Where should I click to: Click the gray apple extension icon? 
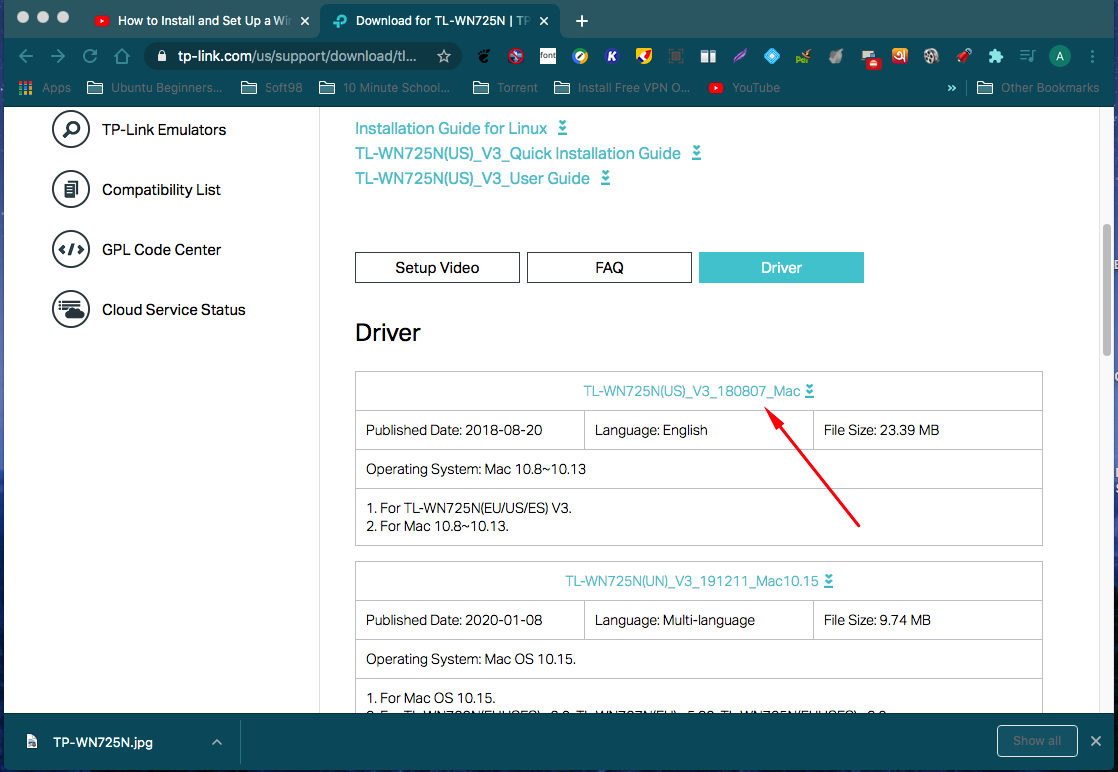[x=836, y=56]
